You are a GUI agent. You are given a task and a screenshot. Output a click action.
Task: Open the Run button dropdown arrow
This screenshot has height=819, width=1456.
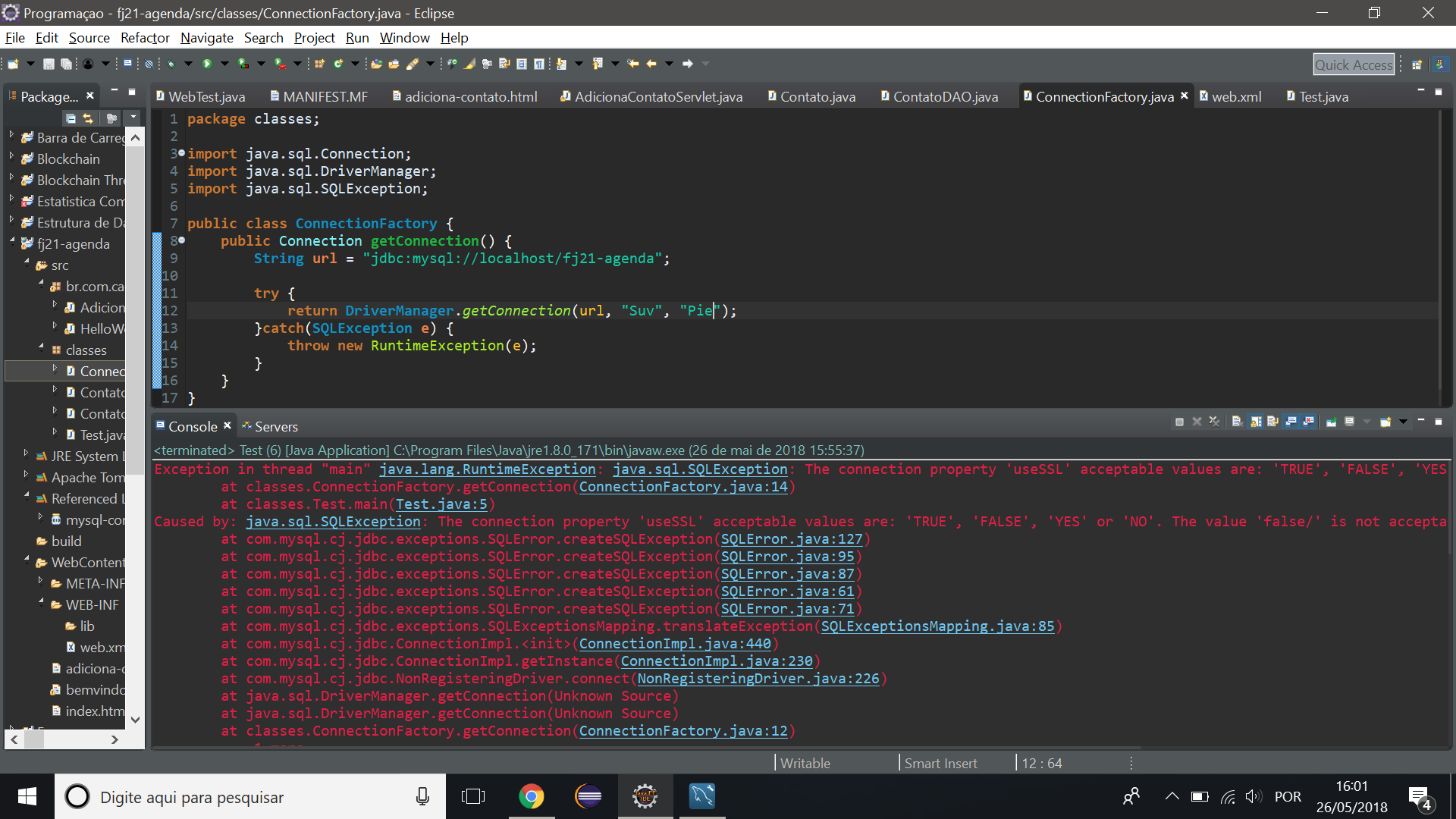pyautogui.click(x=224, y=64)
